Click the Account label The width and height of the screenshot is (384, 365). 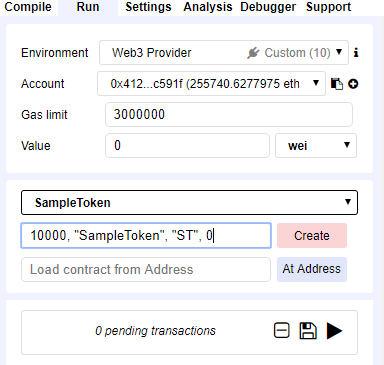[x=43, y=84]
